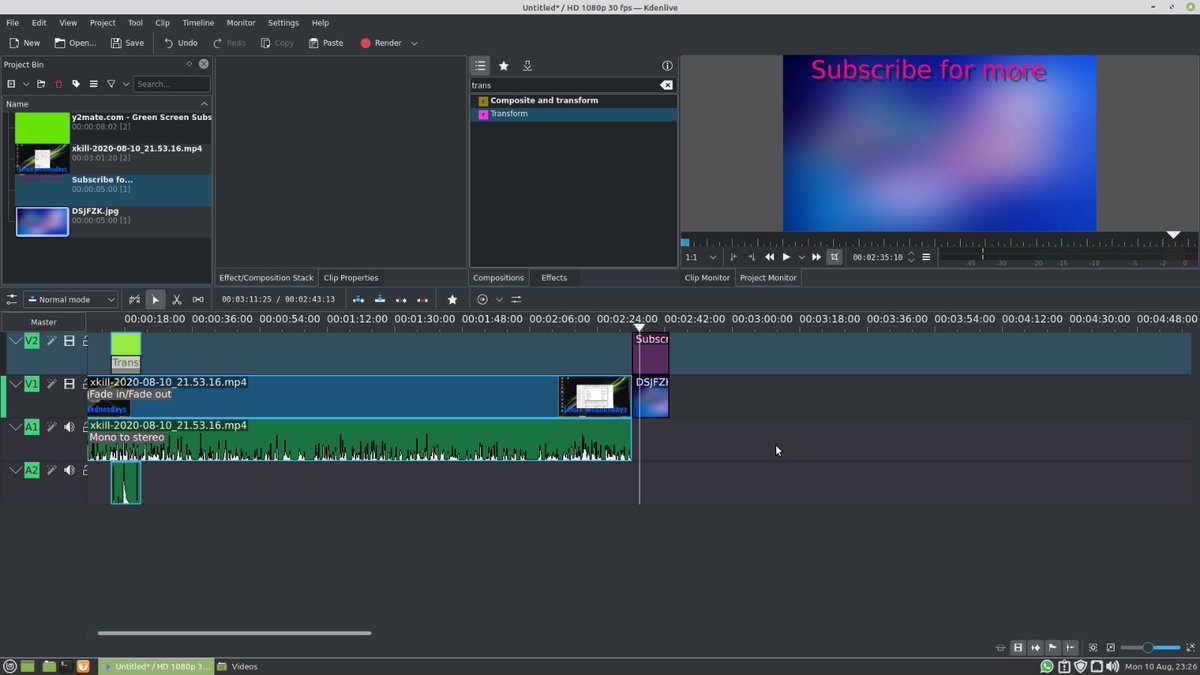Select the standard Edit tool
1200x675 pixels.
[155, 299]
